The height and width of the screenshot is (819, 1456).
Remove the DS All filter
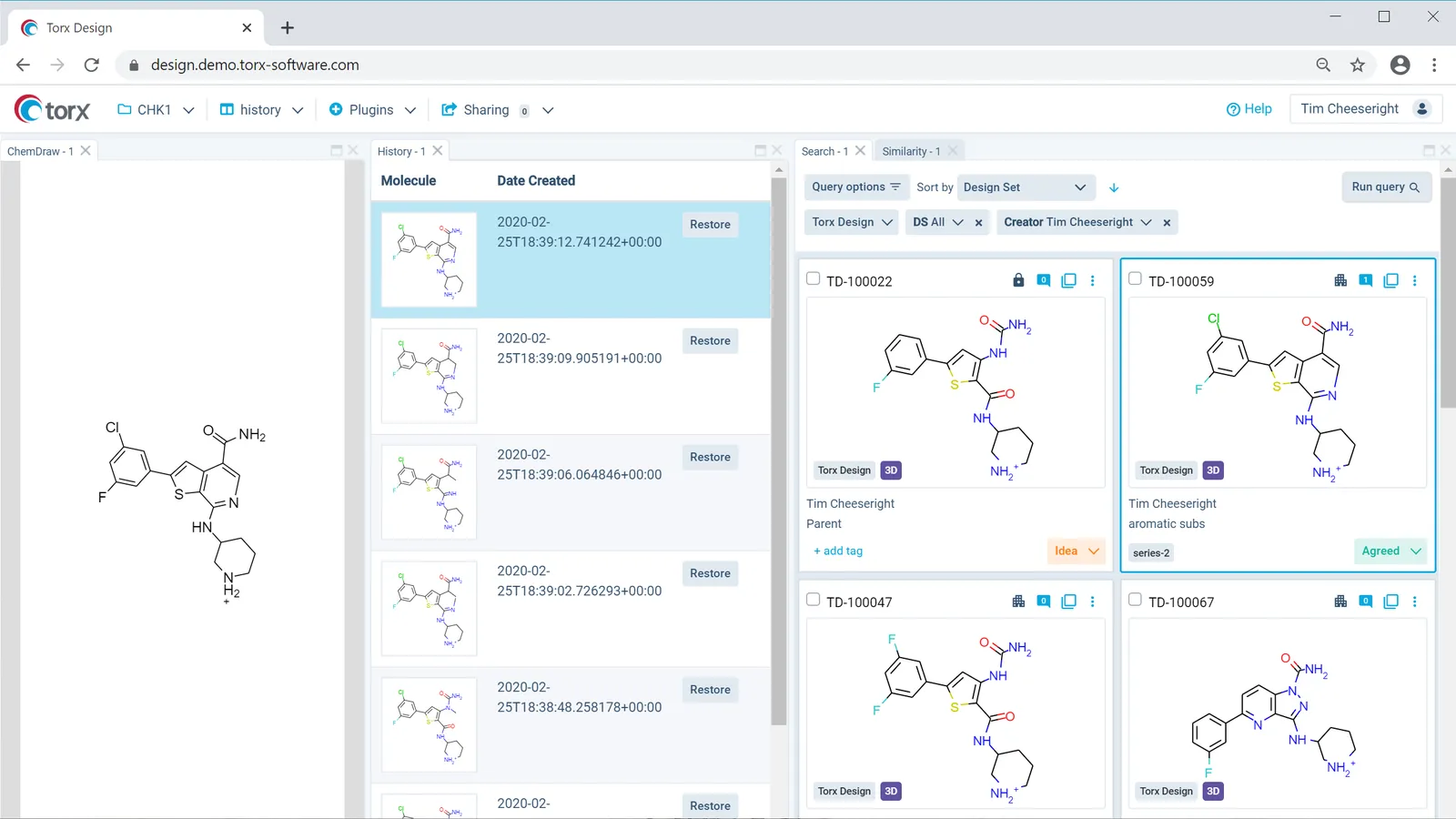[x=978, y=223]
